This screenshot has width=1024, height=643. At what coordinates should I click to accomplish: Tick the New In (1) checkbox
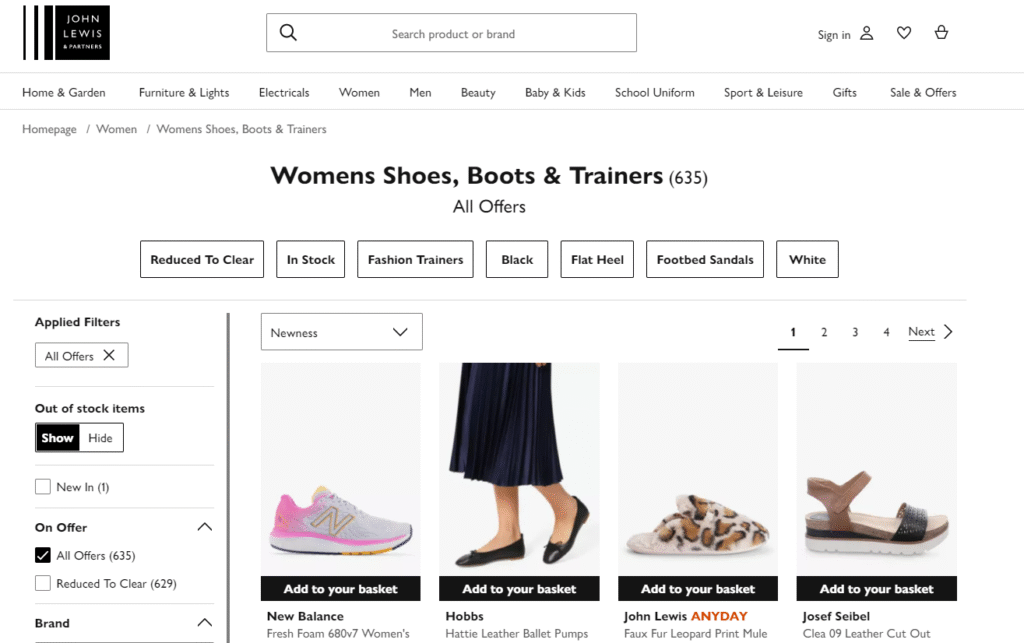click(42, 486)
